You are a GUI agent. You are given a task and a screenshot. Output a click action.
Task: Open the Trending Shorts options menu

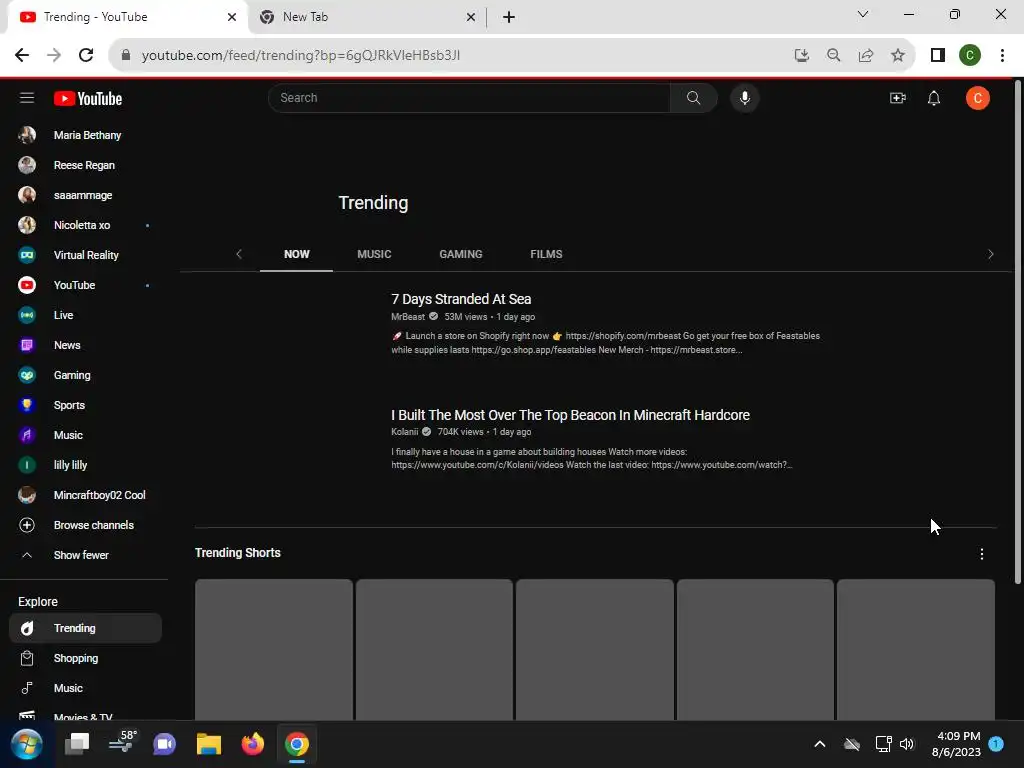pyautogui.click(x=982, y=554)
